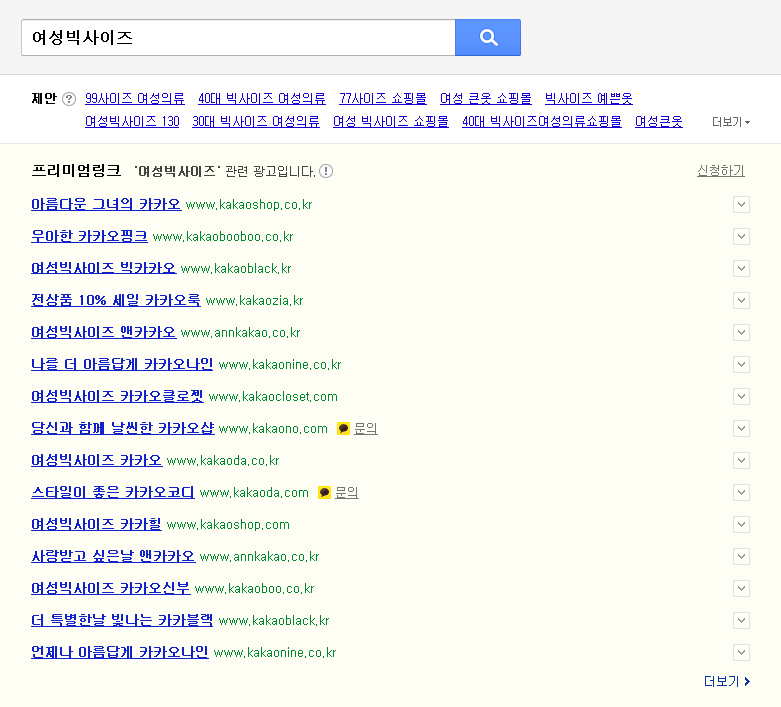781x707 pixels.
Task: Expand the arrow for 아름다운 그녀의 카카오 ad
Action: click(741, 205)
